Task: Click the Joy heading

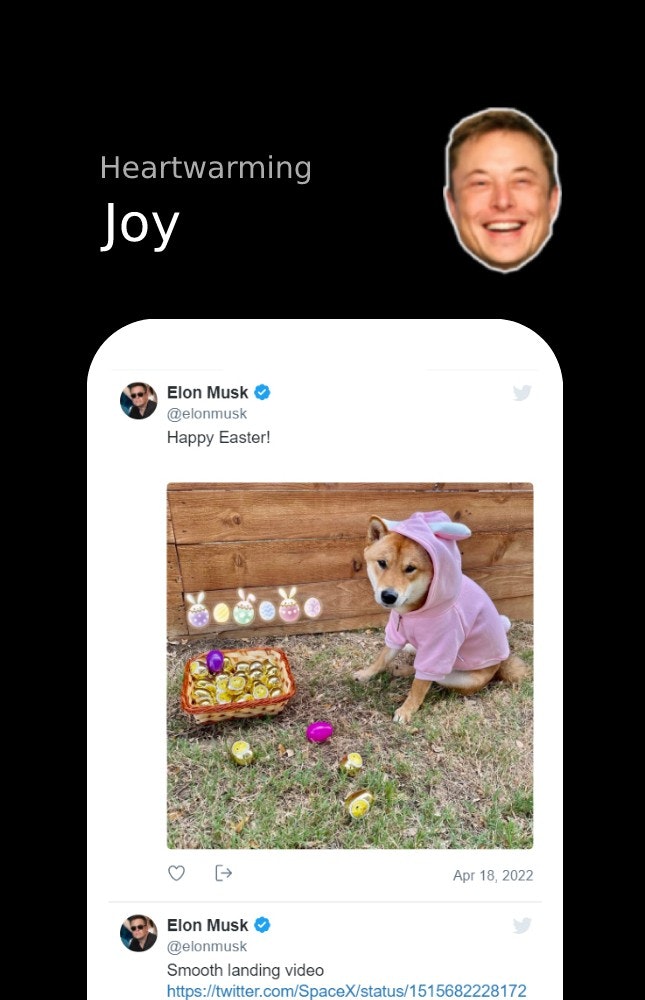Action: coord(139,224)
